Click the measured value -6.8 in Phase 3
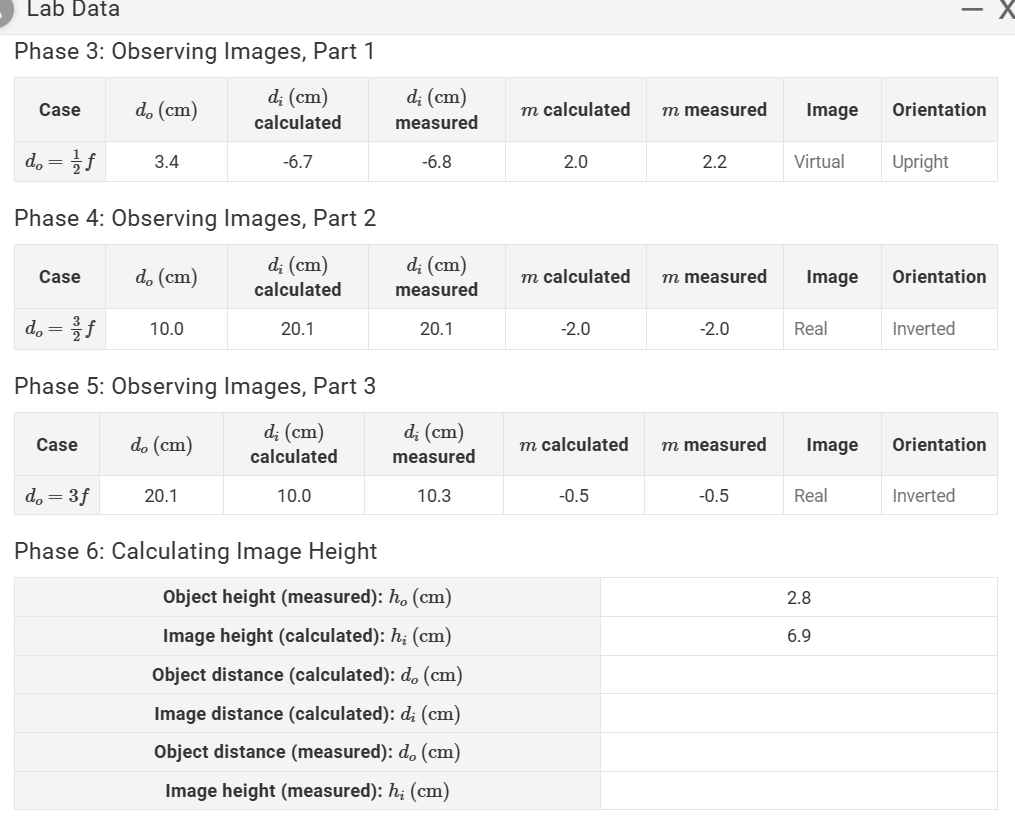 click(x=436, y=161)
